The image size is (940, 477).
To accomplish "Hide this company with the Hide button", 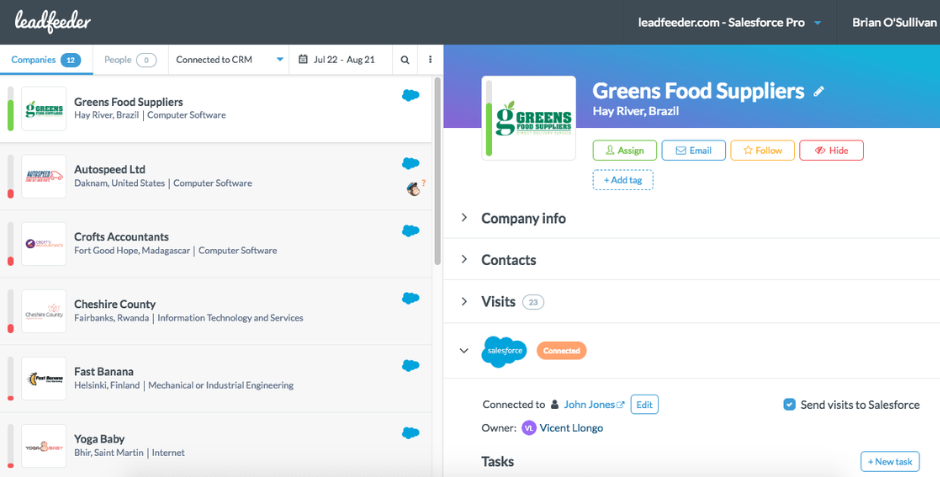I will (x=831, y=150).
